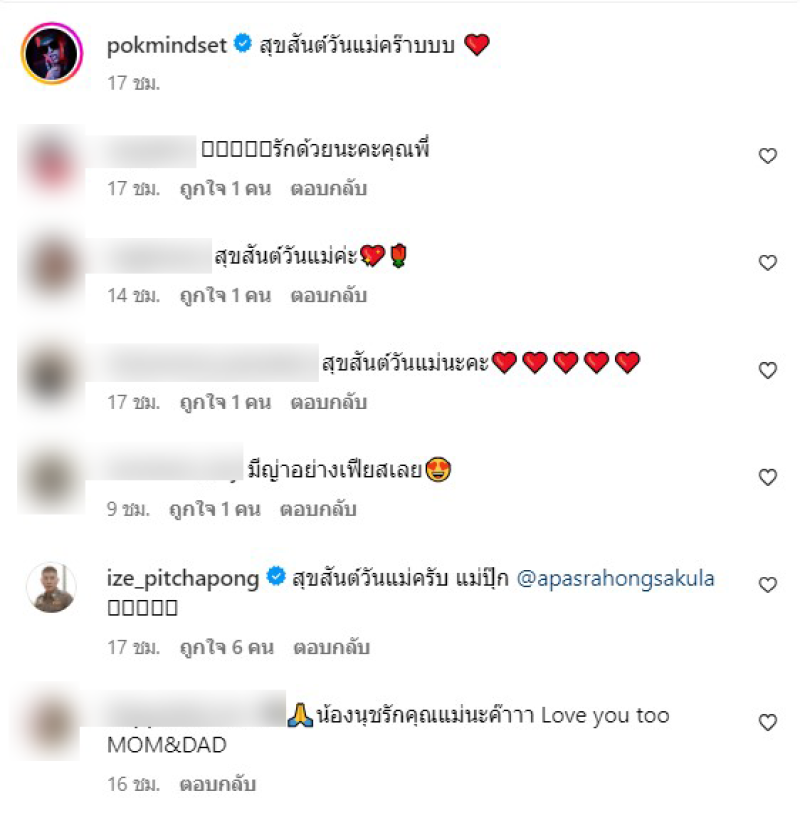The height and width of the screenshot is (818, 800).
Task: Open the pokmindset username link
Action: (166, 45)
